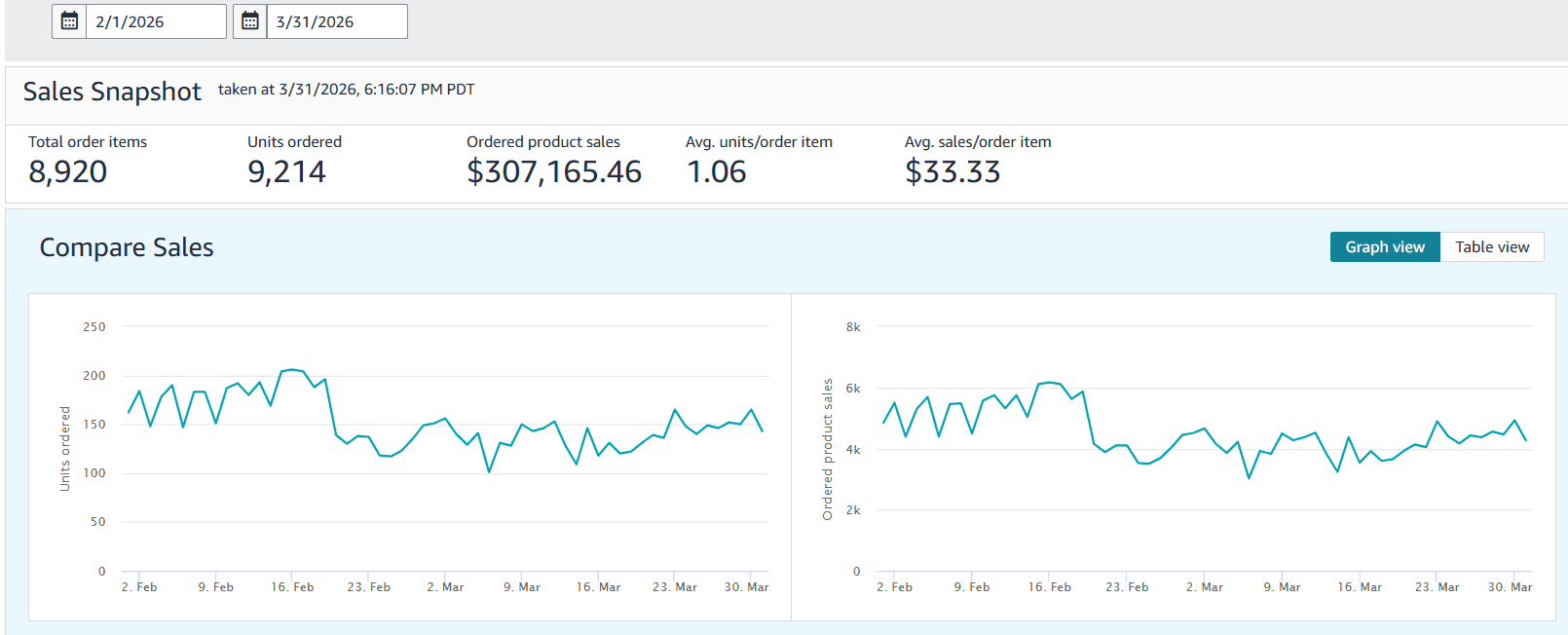The image size is (1568, 635).
Task: Click "16. Feb" on the Units ordered chart axis
Action: [x=292, y=587]
